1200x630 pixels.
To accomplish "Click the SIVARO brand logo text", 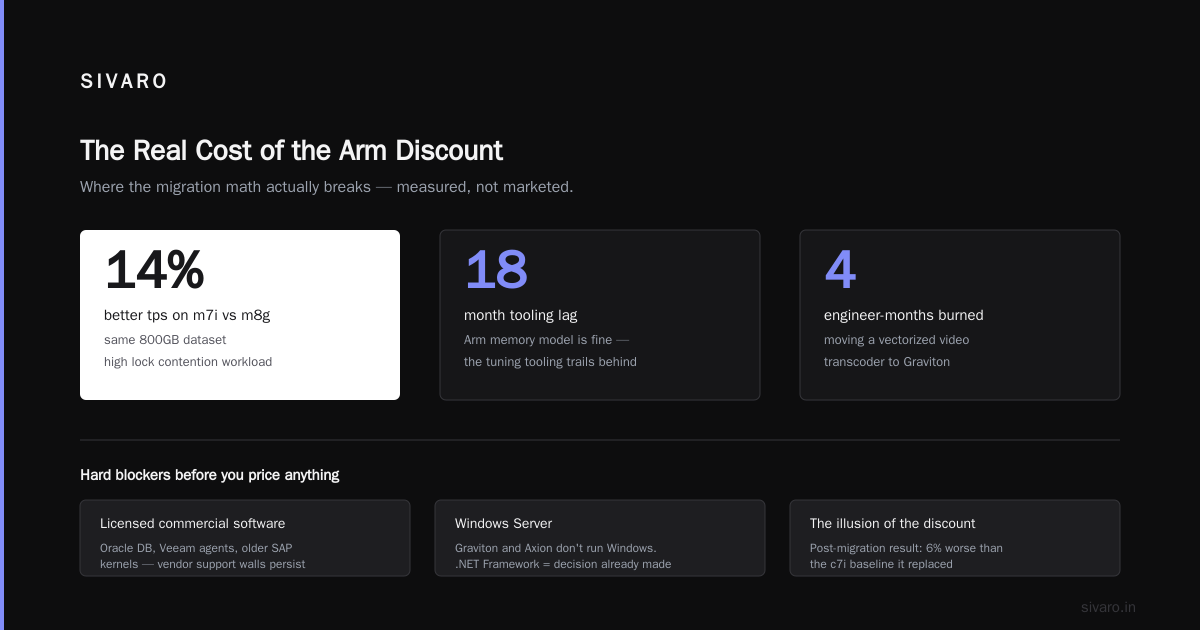I will [124, 82].
